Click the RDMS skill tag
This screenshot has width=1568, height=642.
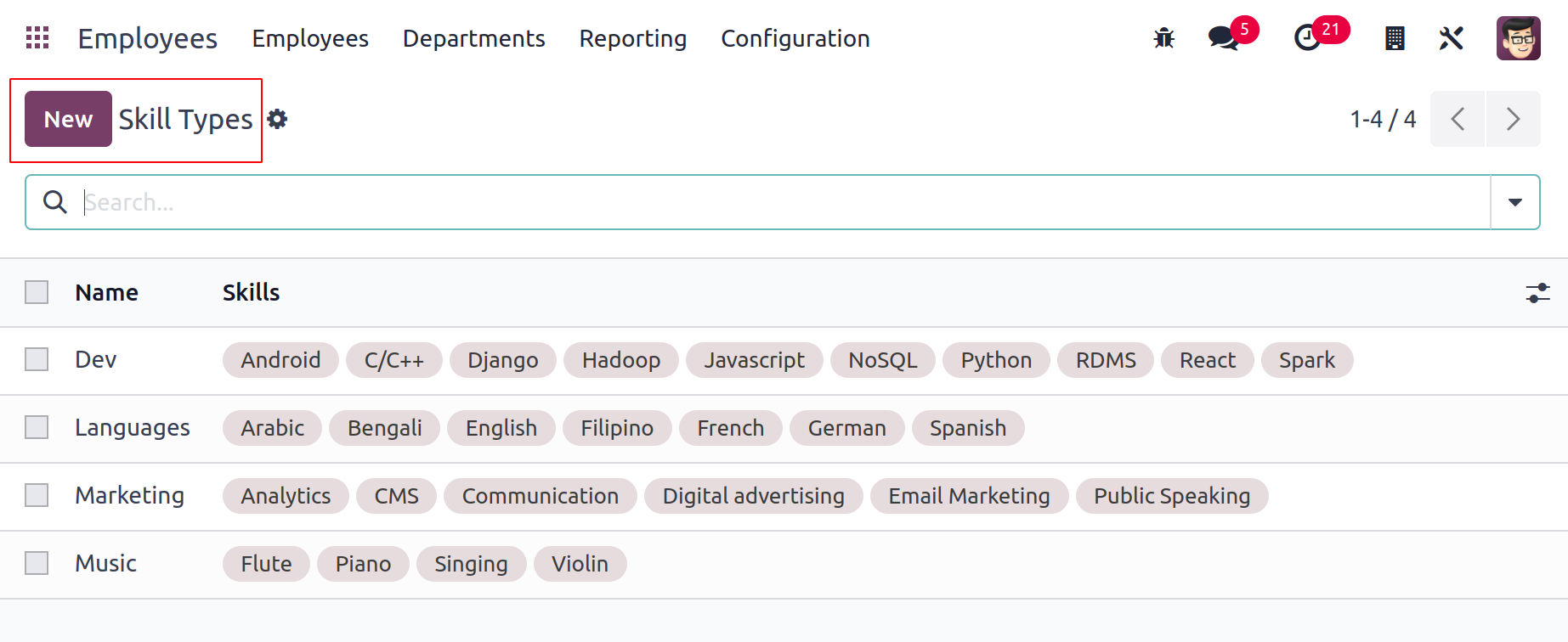(x=1106, y=360)
